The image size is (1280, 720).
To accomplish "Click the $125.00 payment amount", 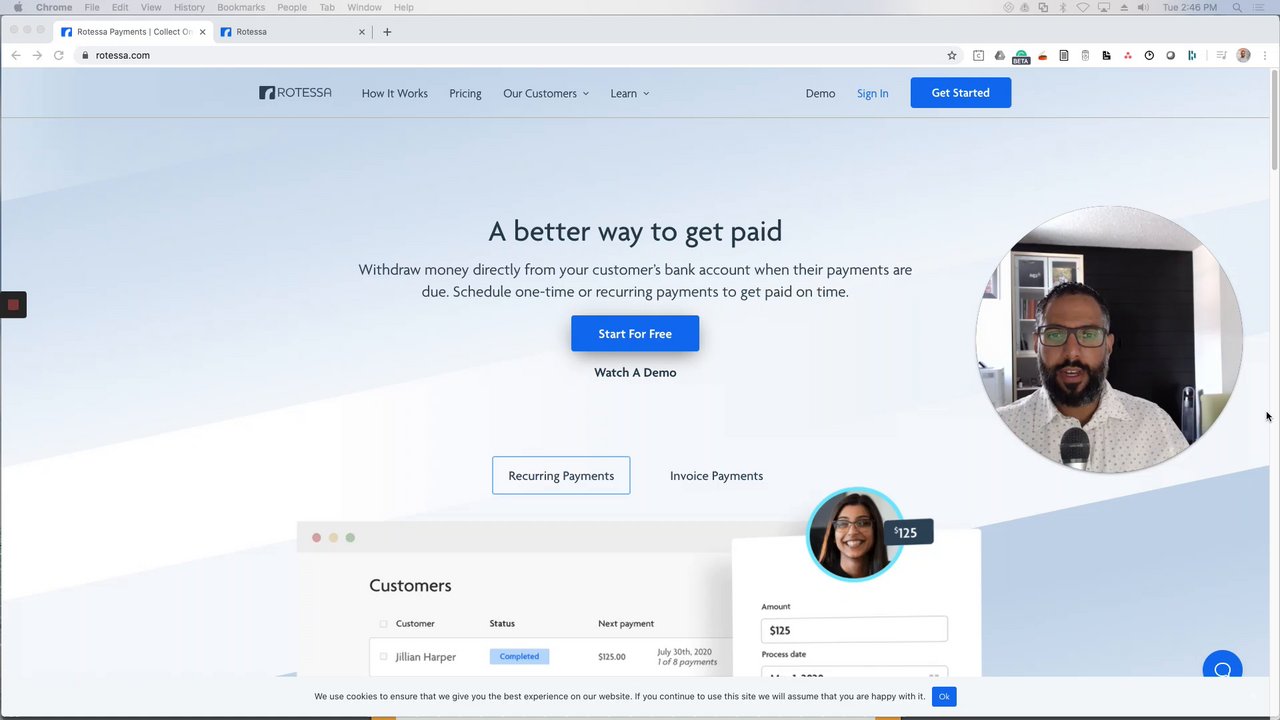I will [612, 657].
